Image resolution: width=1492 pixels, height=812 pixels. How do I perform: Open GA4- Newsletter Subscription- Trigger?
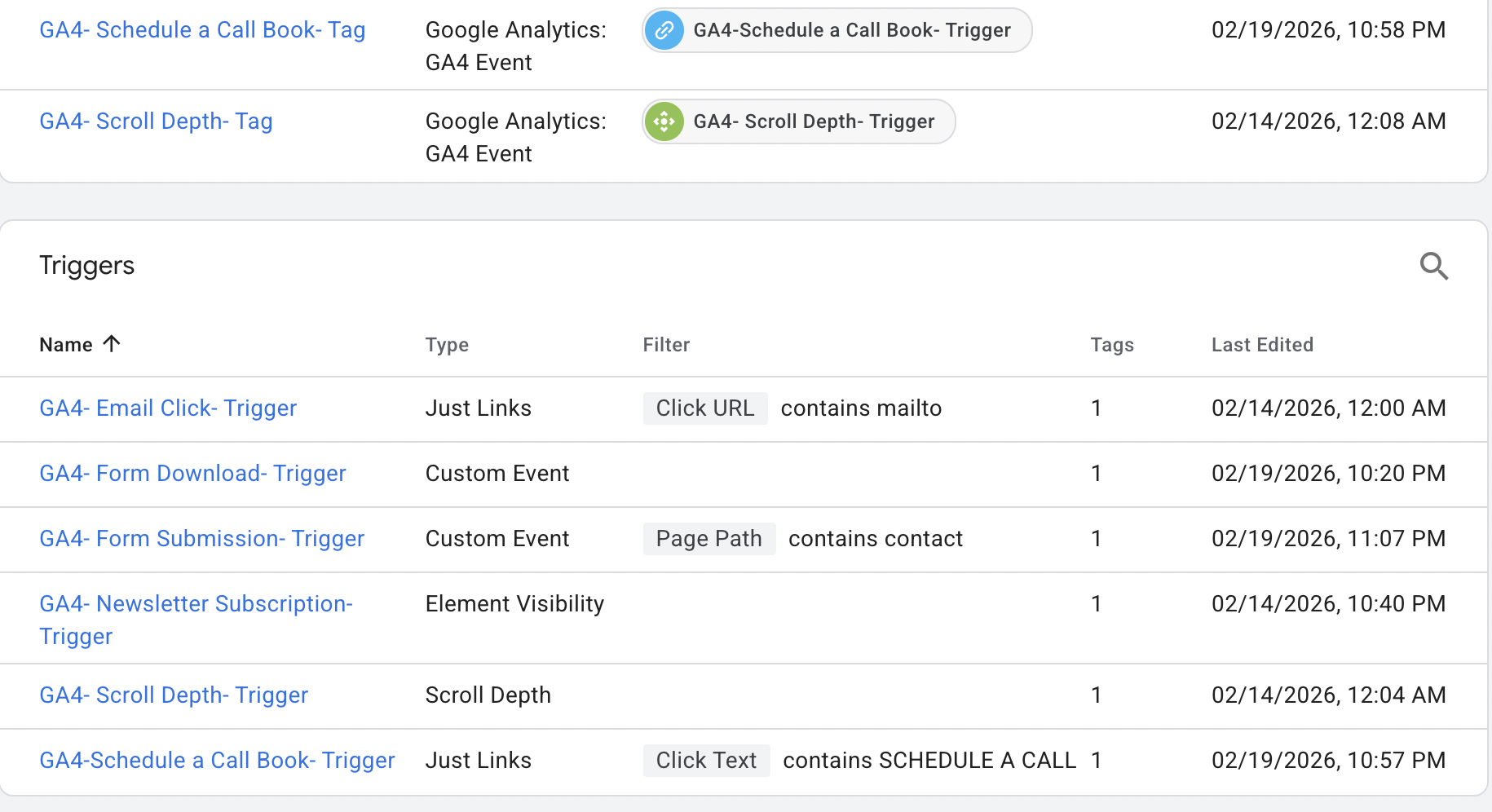pyautogui.click(x=196, y=604)
